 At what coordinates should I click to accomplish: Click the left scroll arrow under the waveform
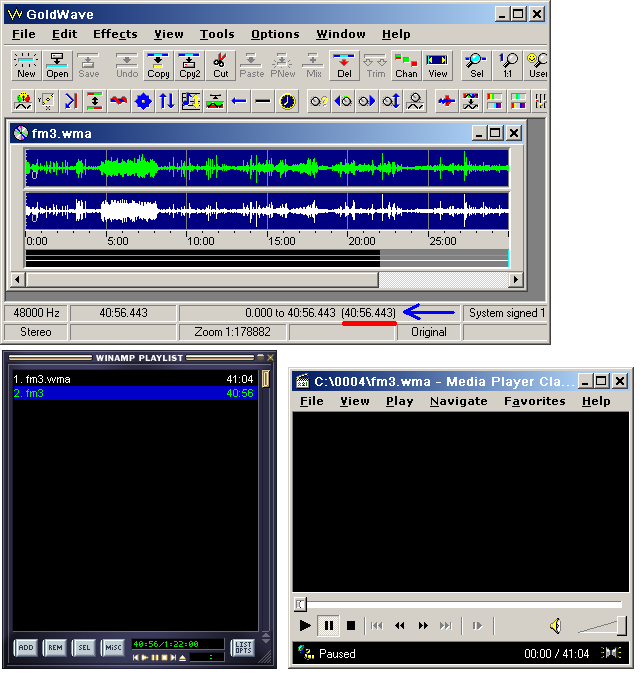point(17,279)
